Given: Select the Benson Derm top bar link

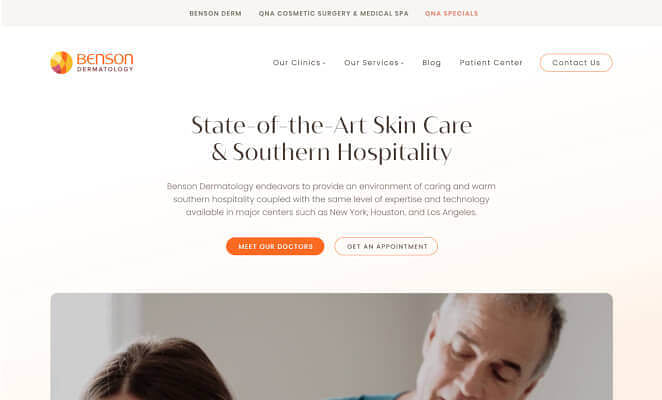Looking at the screenshot, I should [215, 14].
